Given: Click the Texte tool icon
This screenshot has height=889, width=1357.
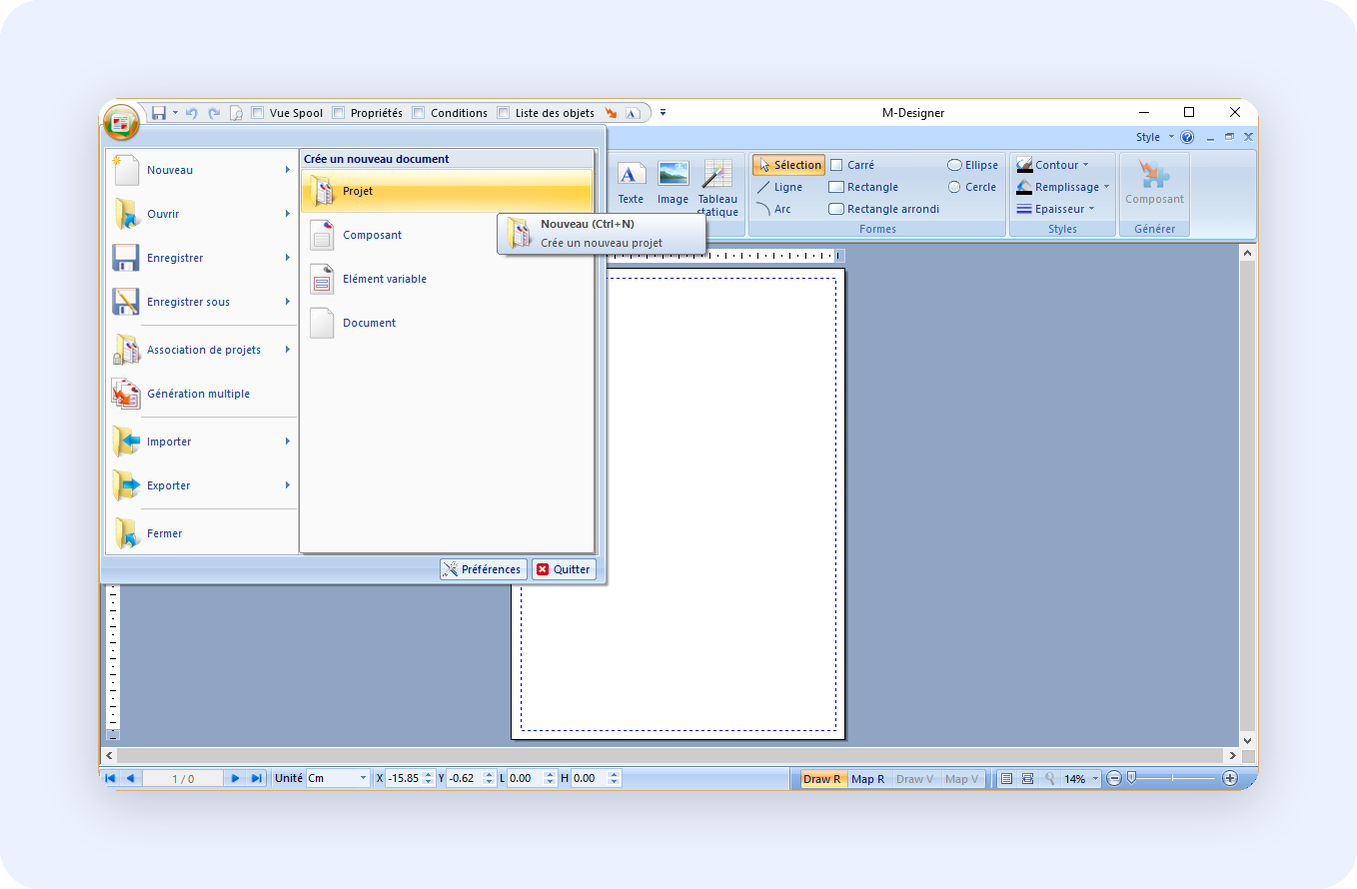Looking at the screenshot, I should (631, 174).
